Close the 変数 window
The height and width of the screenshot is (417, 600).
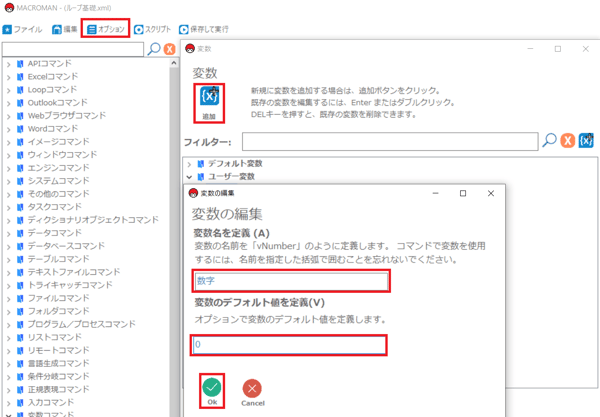585,49
